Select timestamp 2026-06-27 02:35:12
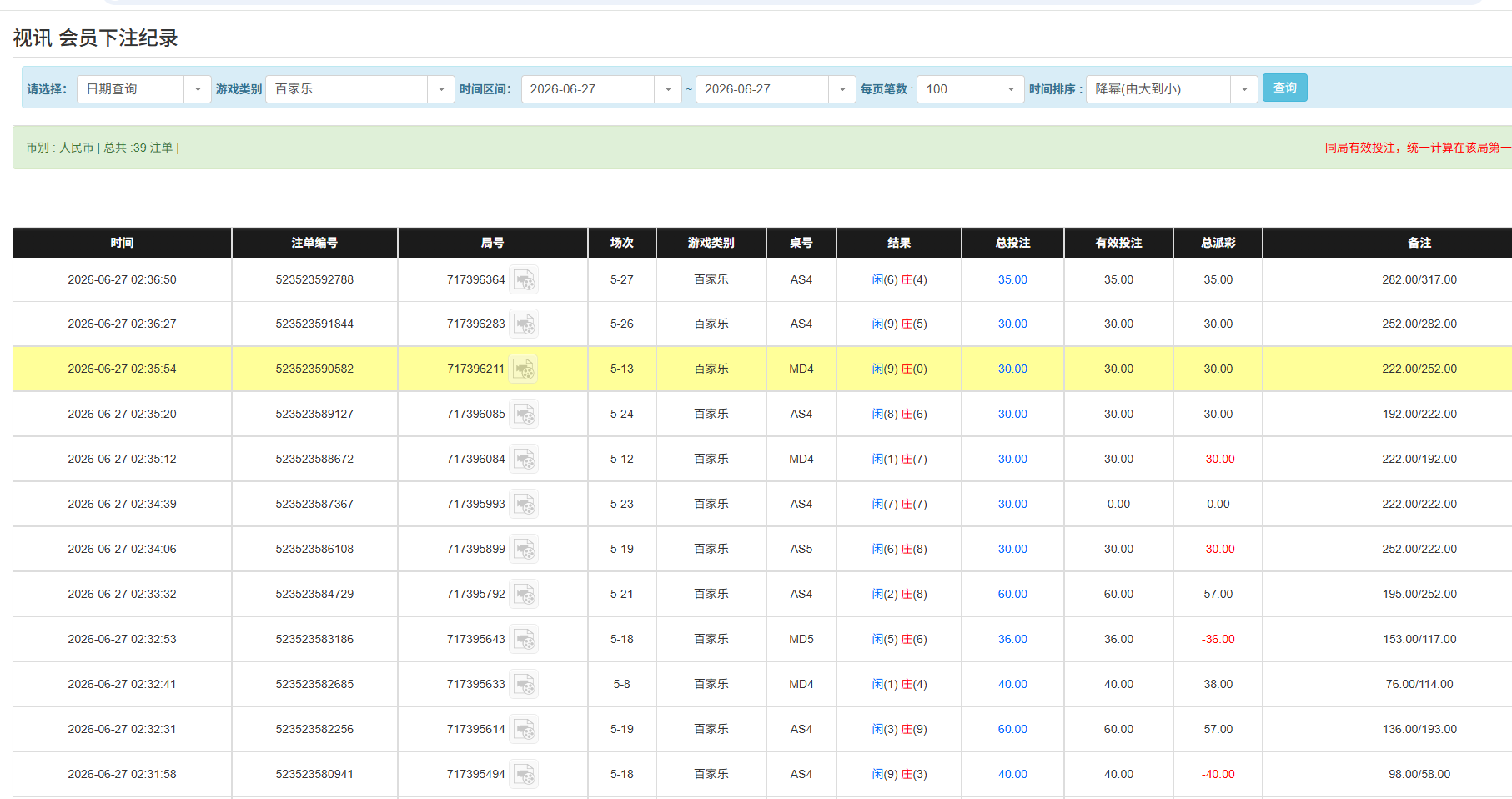 point(122,460)
